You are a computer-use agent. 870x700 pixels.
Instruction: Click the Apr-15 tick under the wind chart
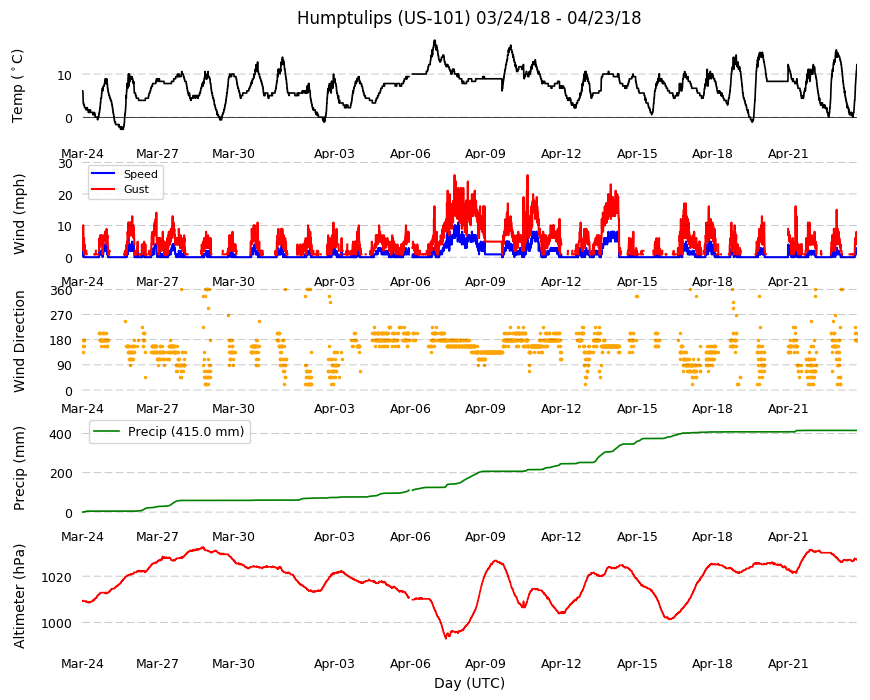click(637, 281)
